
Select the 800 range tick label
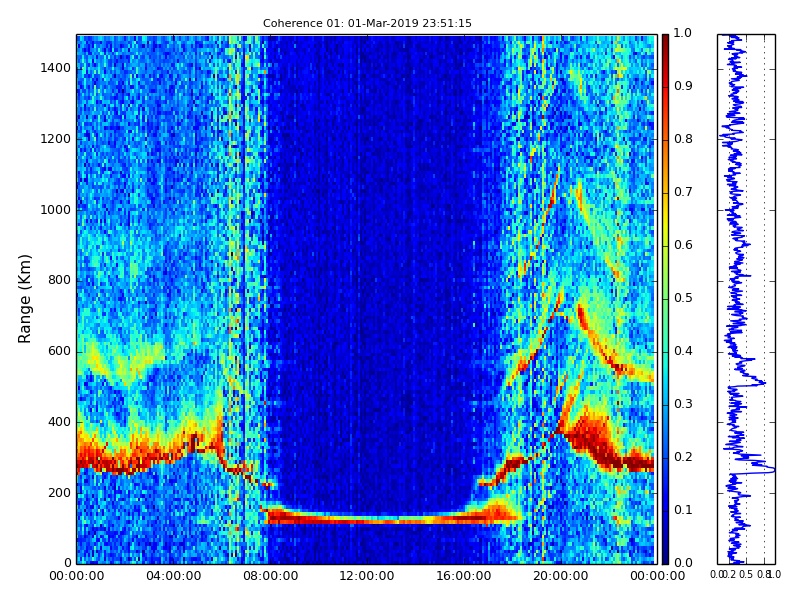(x=60, y=280)
